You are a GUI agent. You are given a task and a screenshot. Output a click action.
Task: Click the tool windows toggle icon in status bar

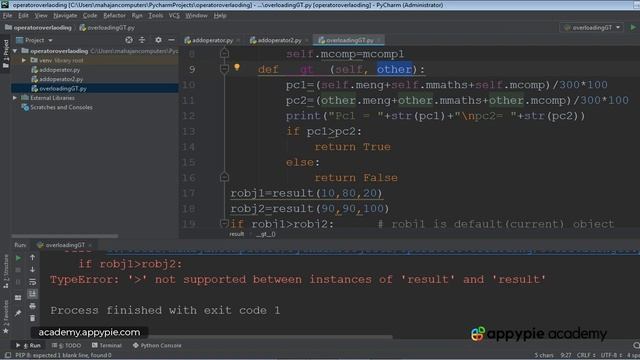point(7,355)
